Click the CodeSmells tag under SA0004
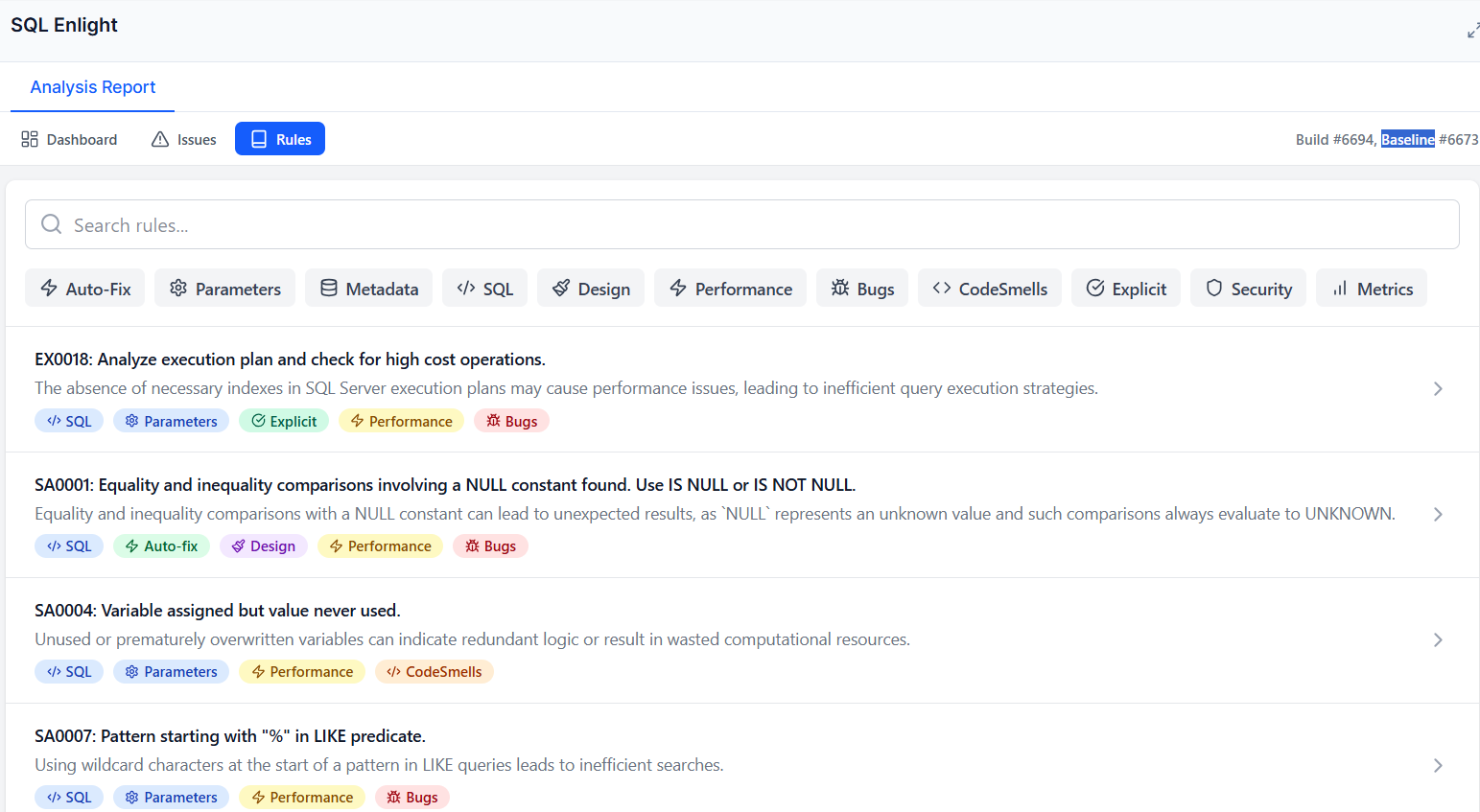The width and height of the screenshot is (1480, 812). click(x=435, y=672)
